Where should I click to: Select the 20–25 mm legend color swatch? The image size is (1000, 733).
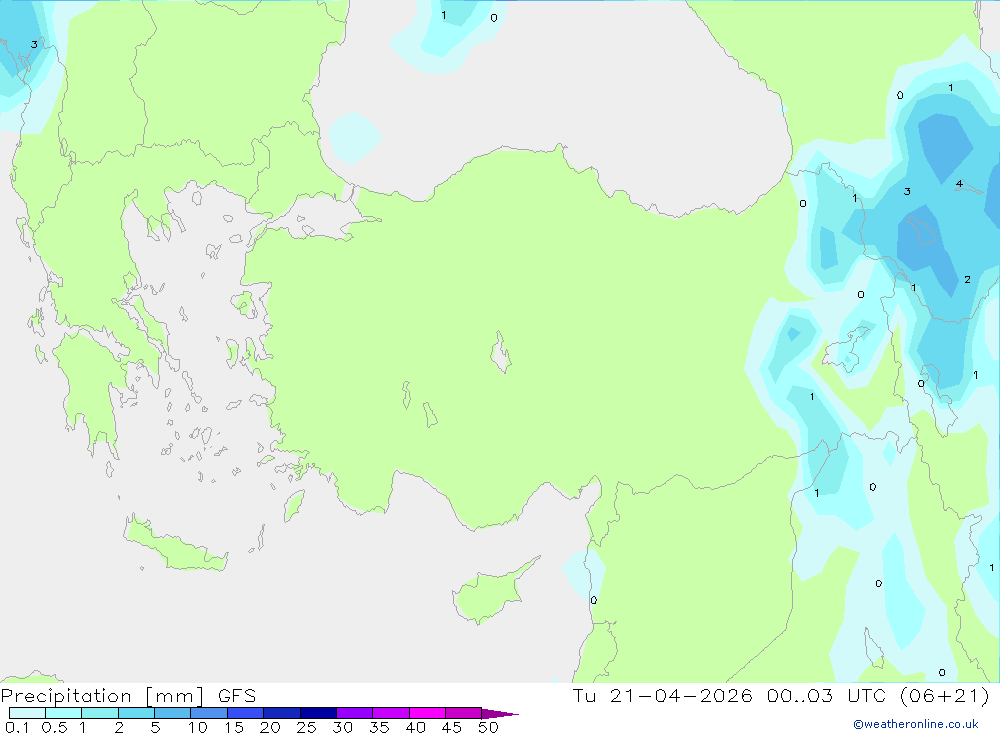[x=282, y=713]
